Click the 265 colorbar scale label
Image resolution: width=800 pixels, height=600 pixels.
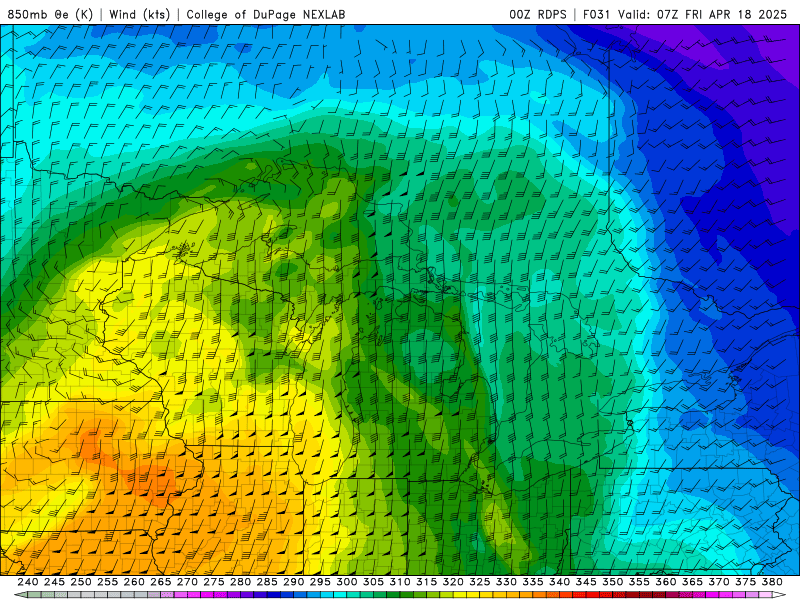[x=160, y=582]
